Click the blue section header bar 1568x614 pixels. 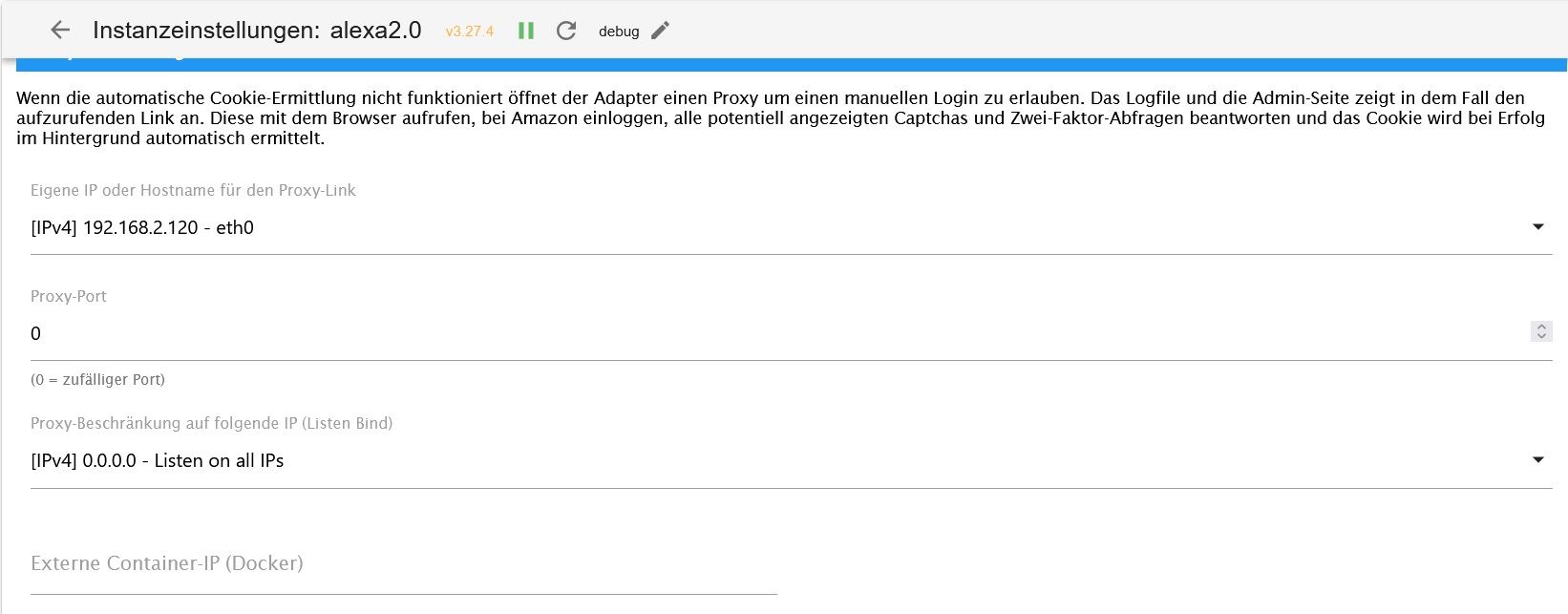click(792, 64)
